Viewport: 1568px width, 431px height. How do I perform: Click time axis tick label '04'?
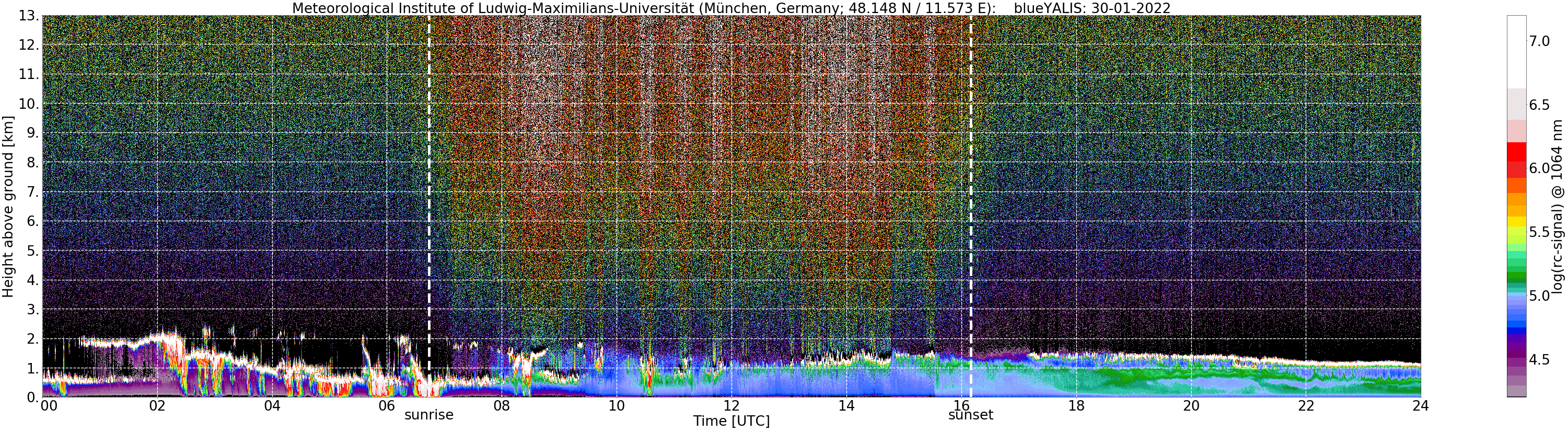pos(272,406)
